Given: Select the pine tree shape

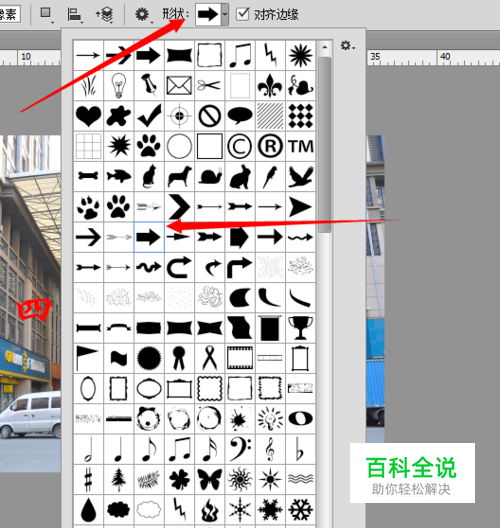Looking at the screenshot, I should click(119, 480).
